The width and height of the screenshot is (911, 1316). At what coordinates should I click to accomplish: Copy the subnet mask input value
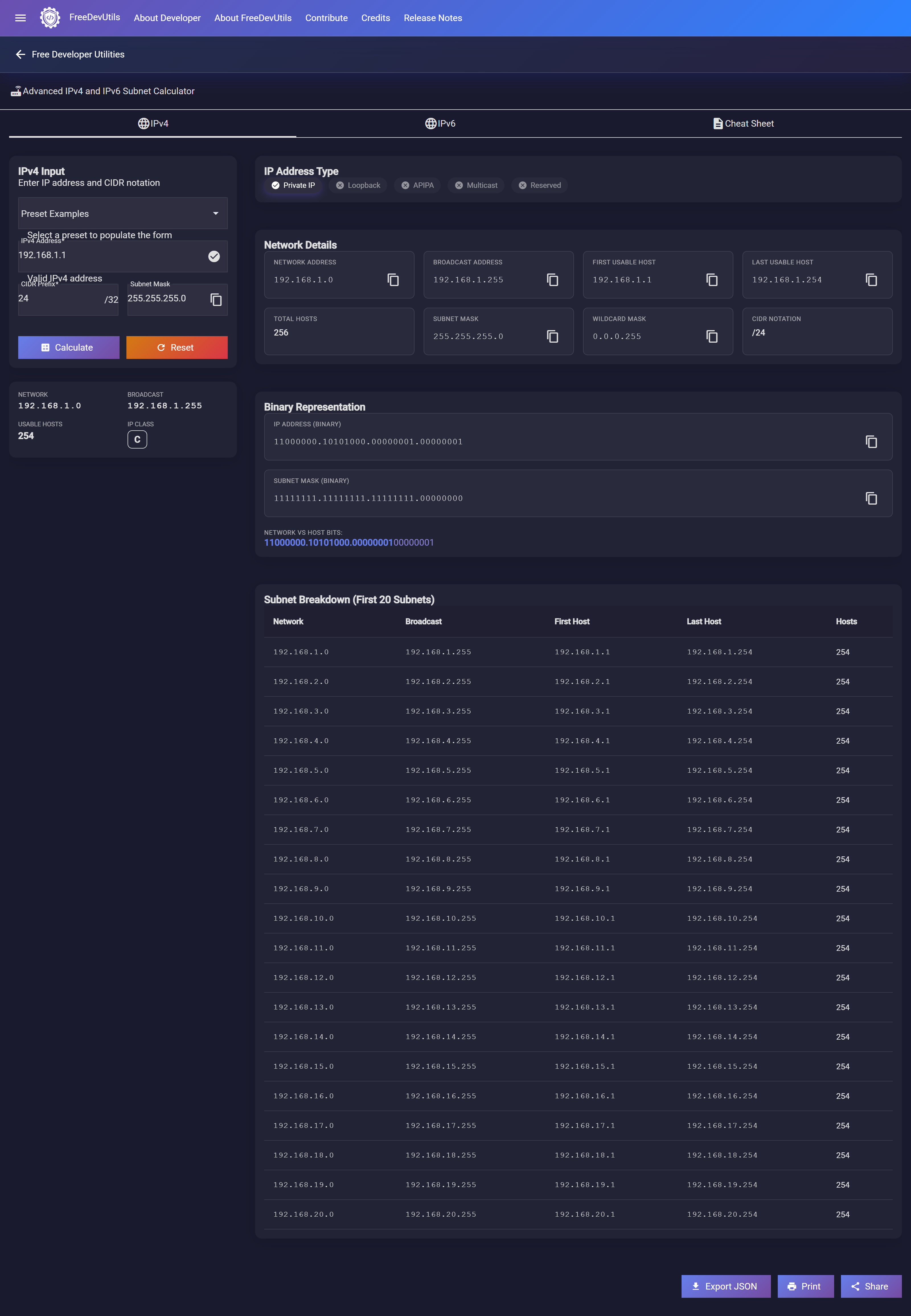pos(216,300)
